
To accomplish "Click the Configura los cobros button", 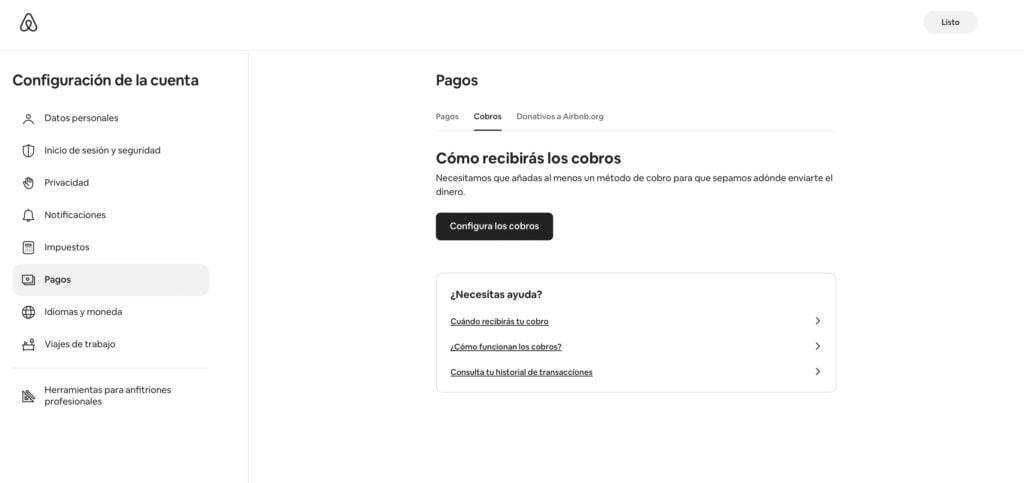I will coord(494,226).
